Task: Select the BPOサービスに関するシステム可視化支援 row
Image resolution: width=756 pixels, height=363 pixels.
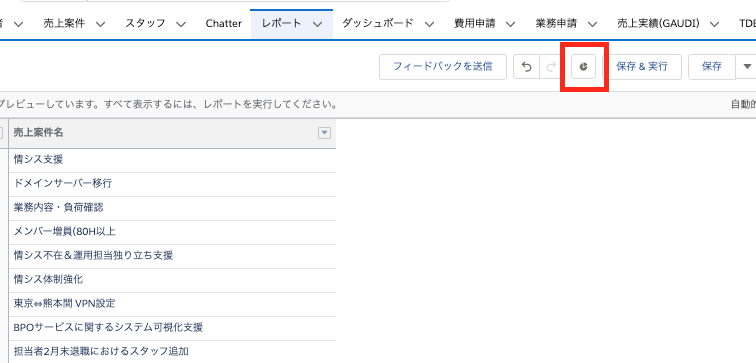Action: 172,328
